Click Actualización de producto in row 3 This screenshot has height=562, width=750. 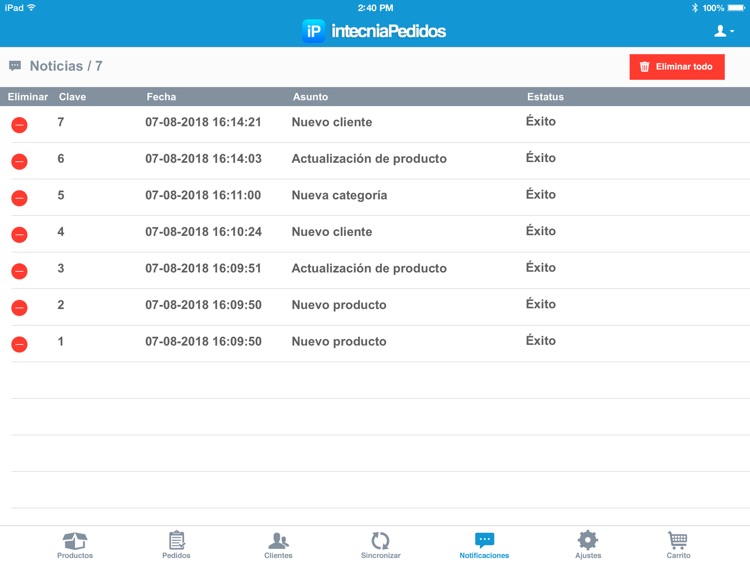tap(369, 268)
